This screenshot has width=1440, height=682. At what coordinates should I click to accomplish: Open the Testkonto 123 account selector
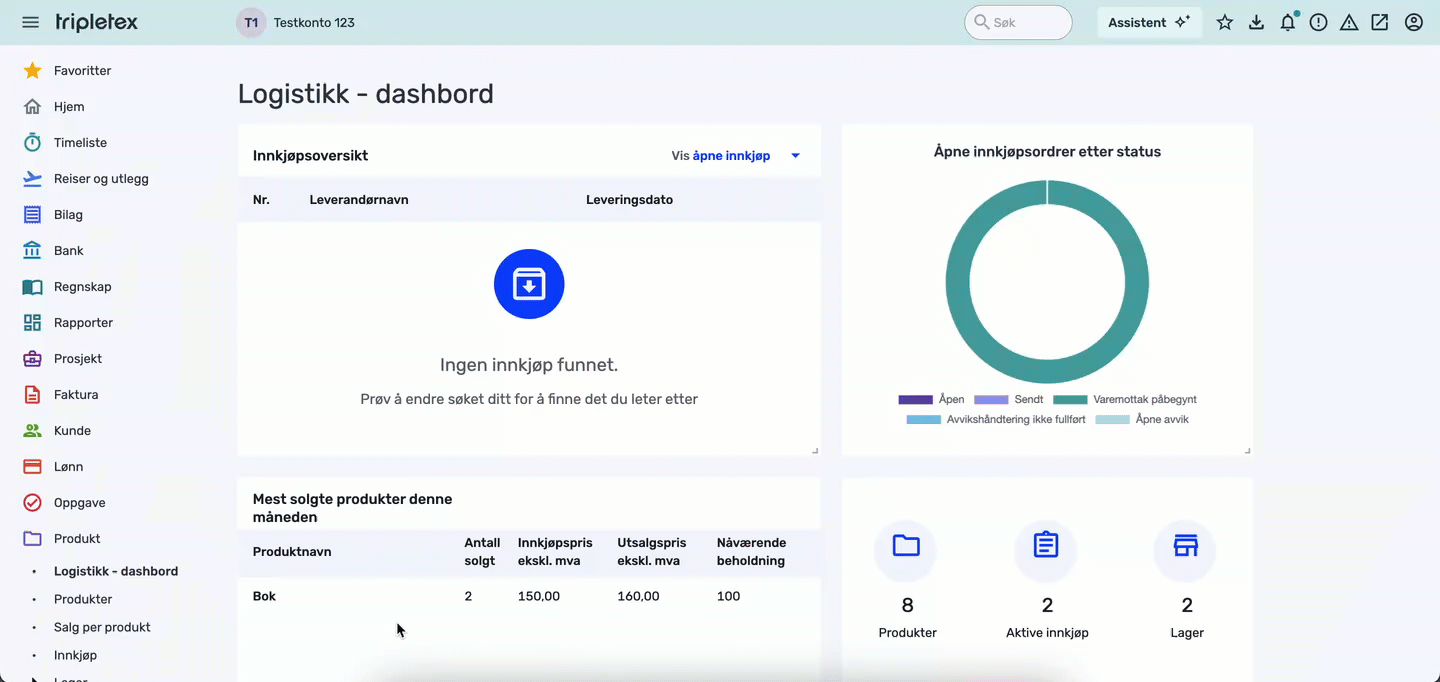point(296,22)
